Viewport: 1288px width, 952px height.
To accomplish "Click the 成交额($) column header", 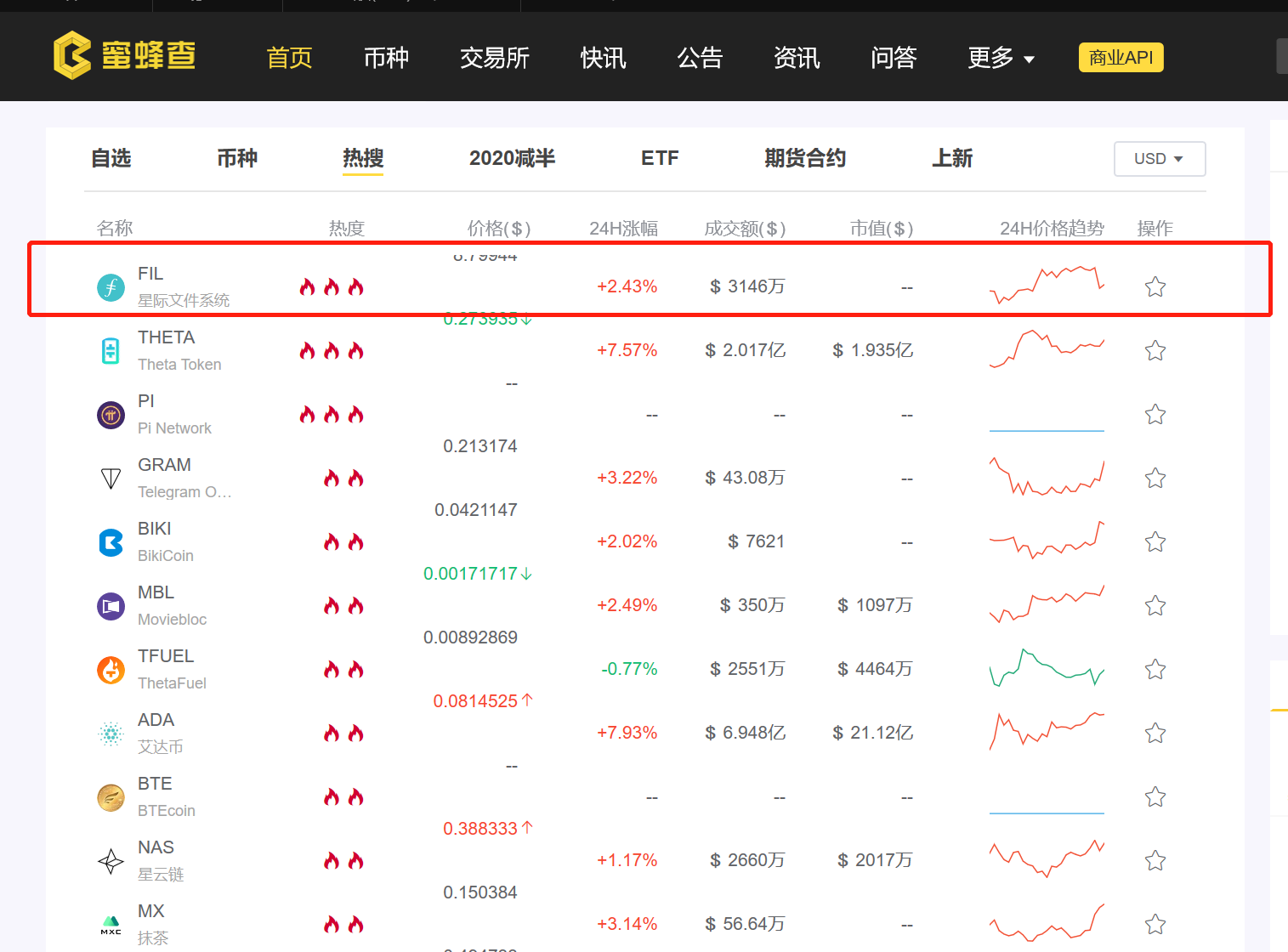I will pyautogui.click(x=745, y=228).
